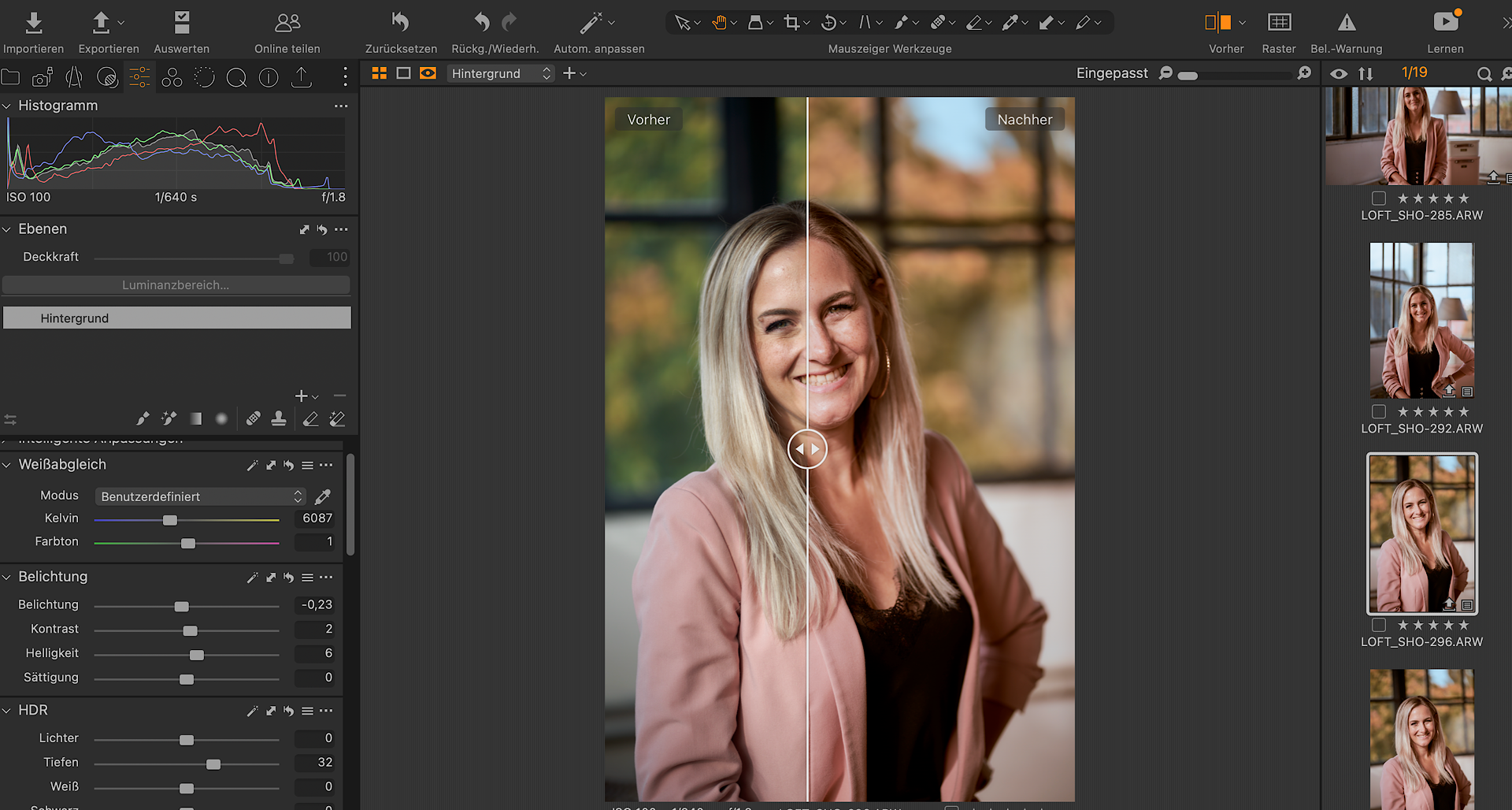
Task: Collapse the Weißabgleich panel
Action: [6, 465]
